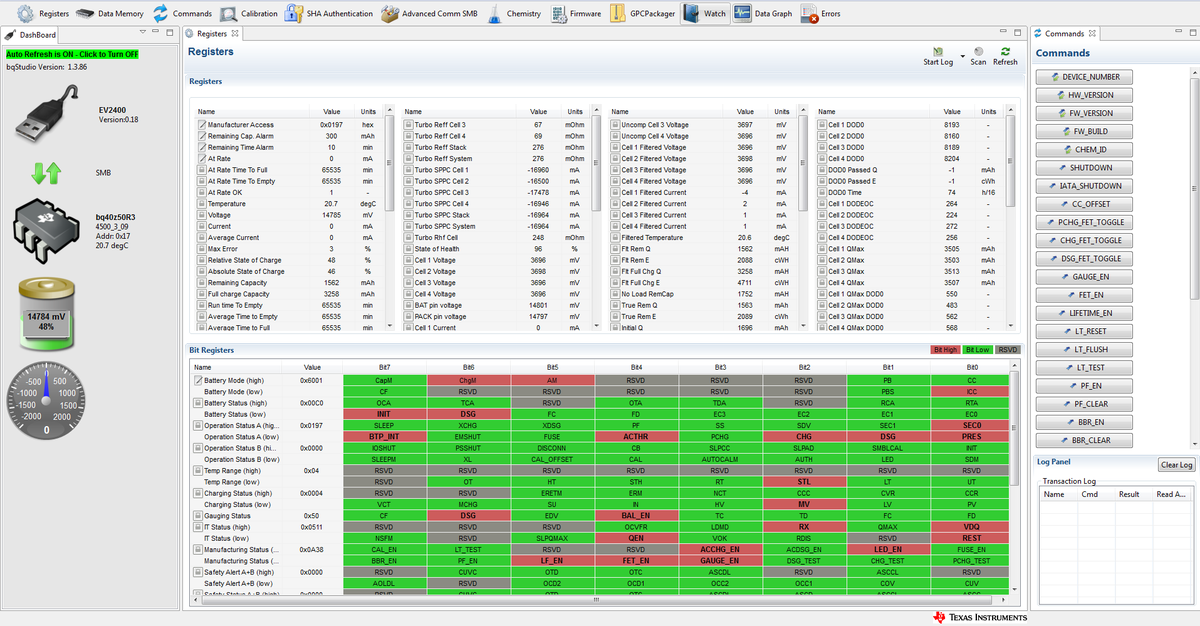Toggle the ChgM bit in Battery Mode

tap(468, 381)
